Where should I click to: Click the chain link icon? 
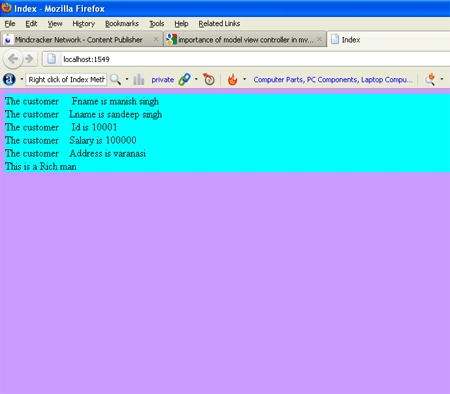point(184,79)
